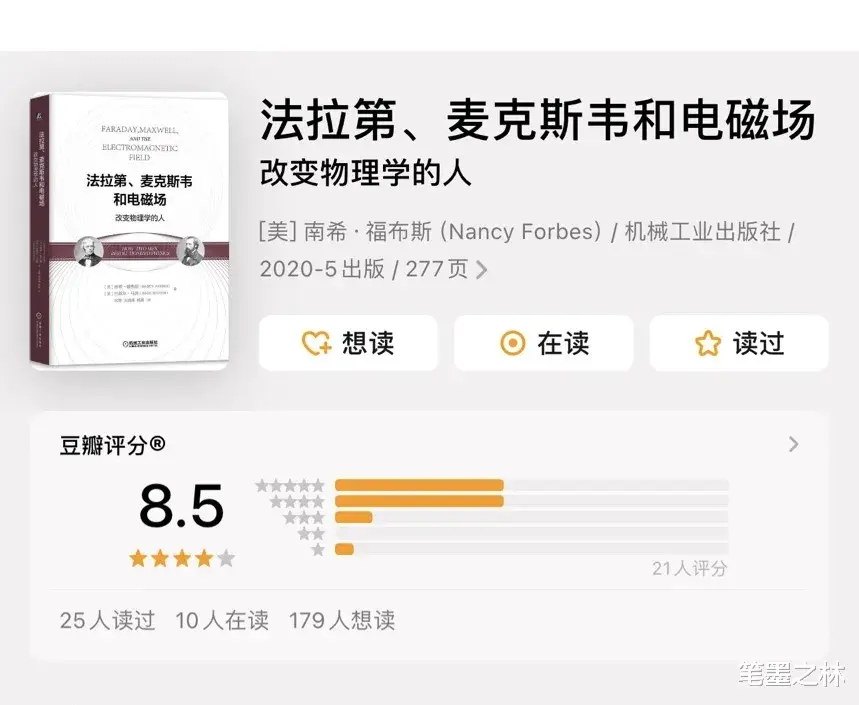View the 10人在读 list

(222, 621)
